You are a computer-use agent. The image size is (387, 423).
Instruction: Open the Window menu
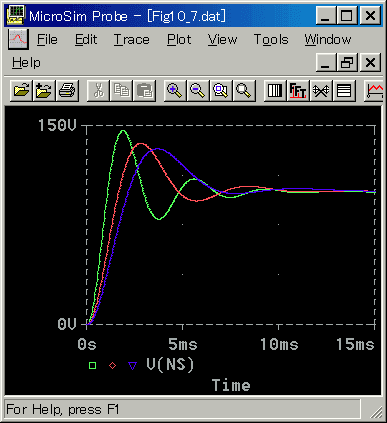coord(328,40)
